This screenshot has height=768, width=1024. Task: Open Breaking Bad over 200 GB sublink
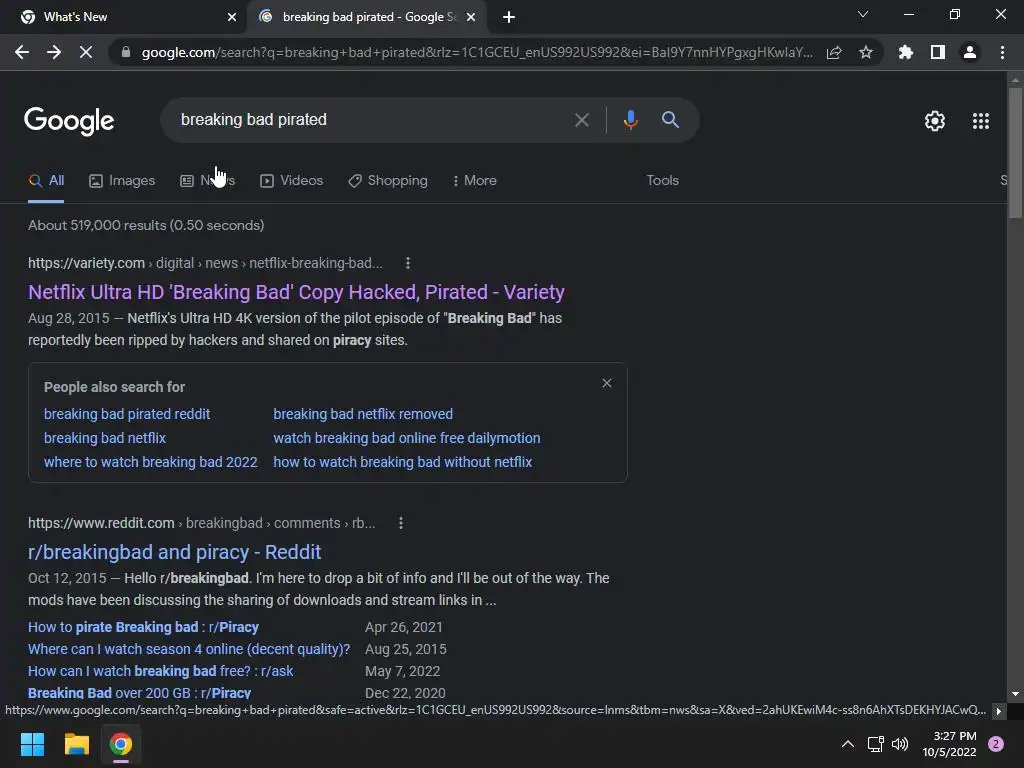coord(140,694)
